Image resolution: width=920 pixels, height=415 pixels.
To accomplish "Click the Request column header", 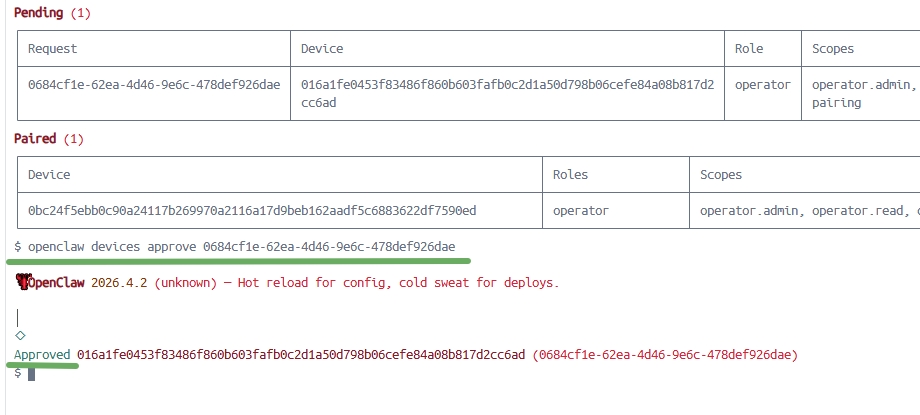I will pyautogui.click(x=154, y=49).
